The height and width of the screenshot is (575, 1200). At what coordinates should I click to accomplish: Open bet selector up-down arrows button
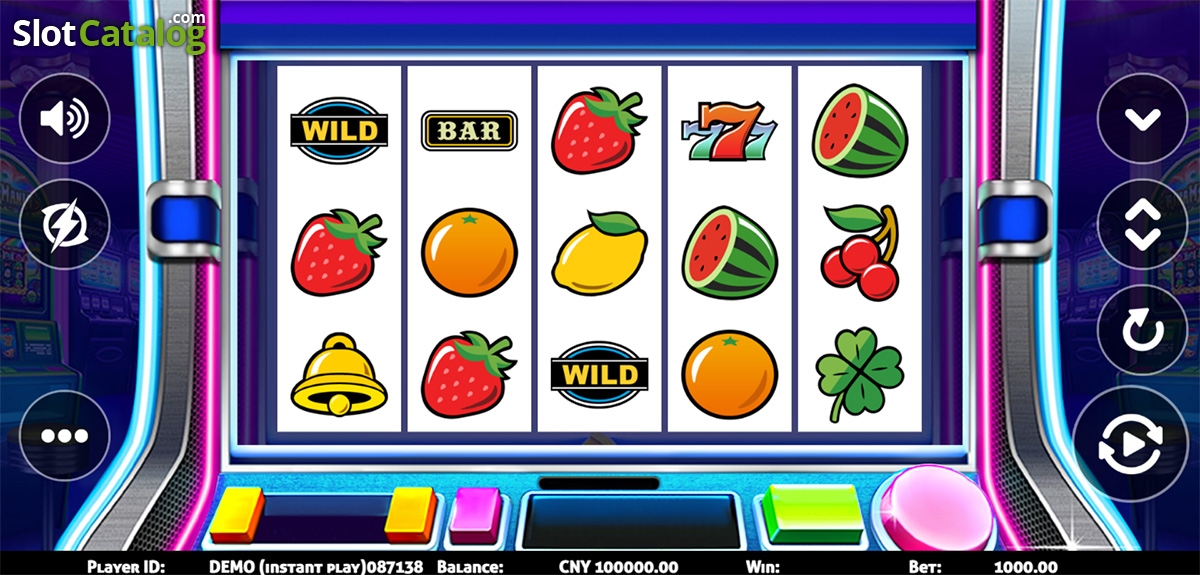pyautogui.click(x=1142, y=224)
